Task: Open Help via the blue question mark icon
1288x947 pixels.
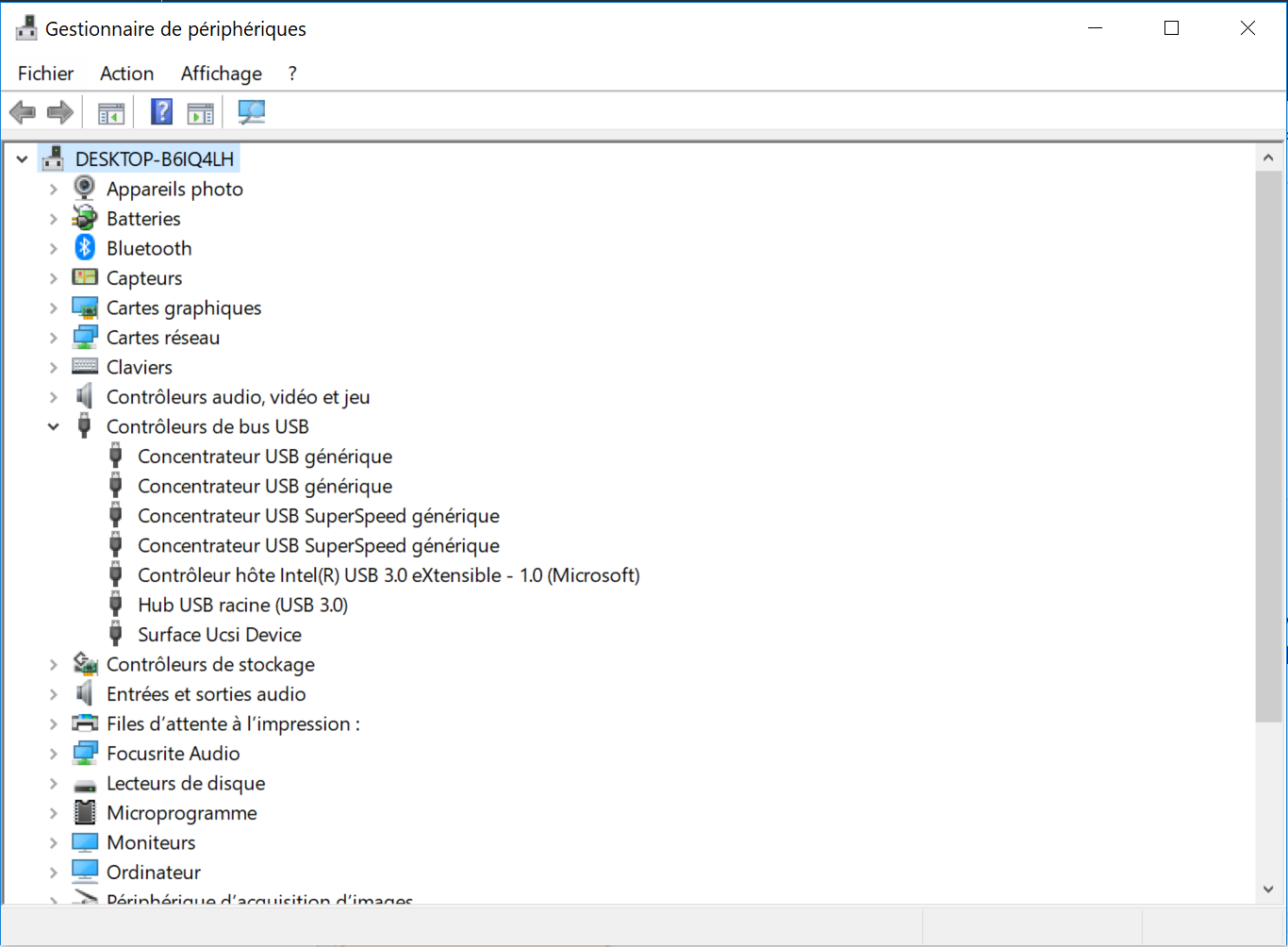Action: pos(162,112)
